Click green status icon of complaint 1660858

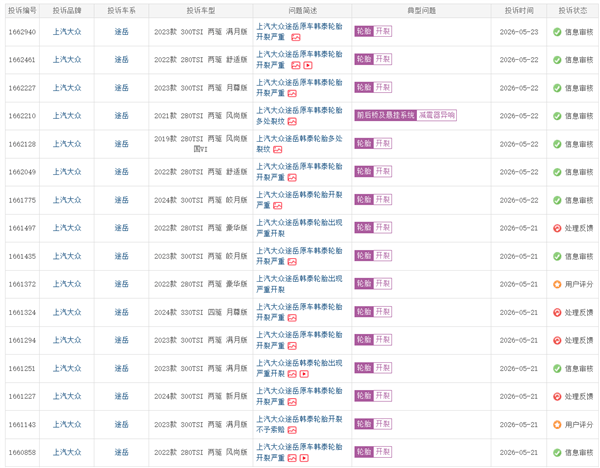tap(557, 453)
